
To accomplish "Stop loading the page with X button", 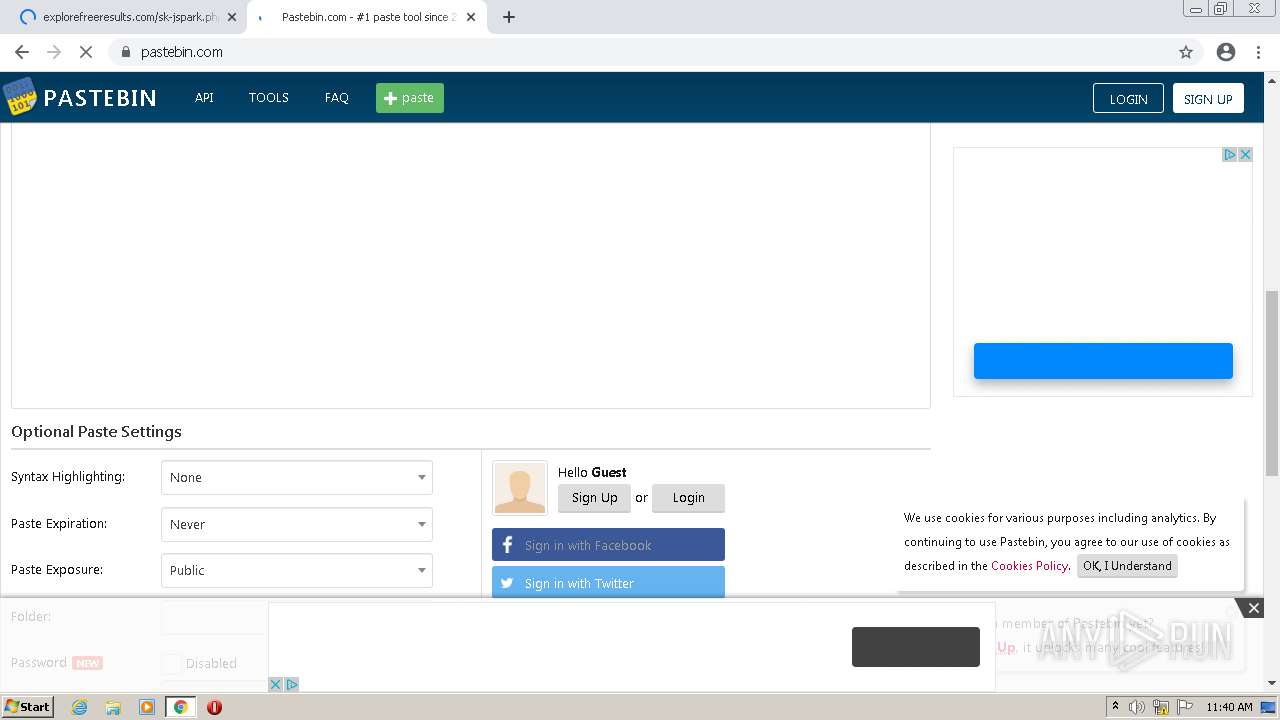I will click(x=86, y=52).
